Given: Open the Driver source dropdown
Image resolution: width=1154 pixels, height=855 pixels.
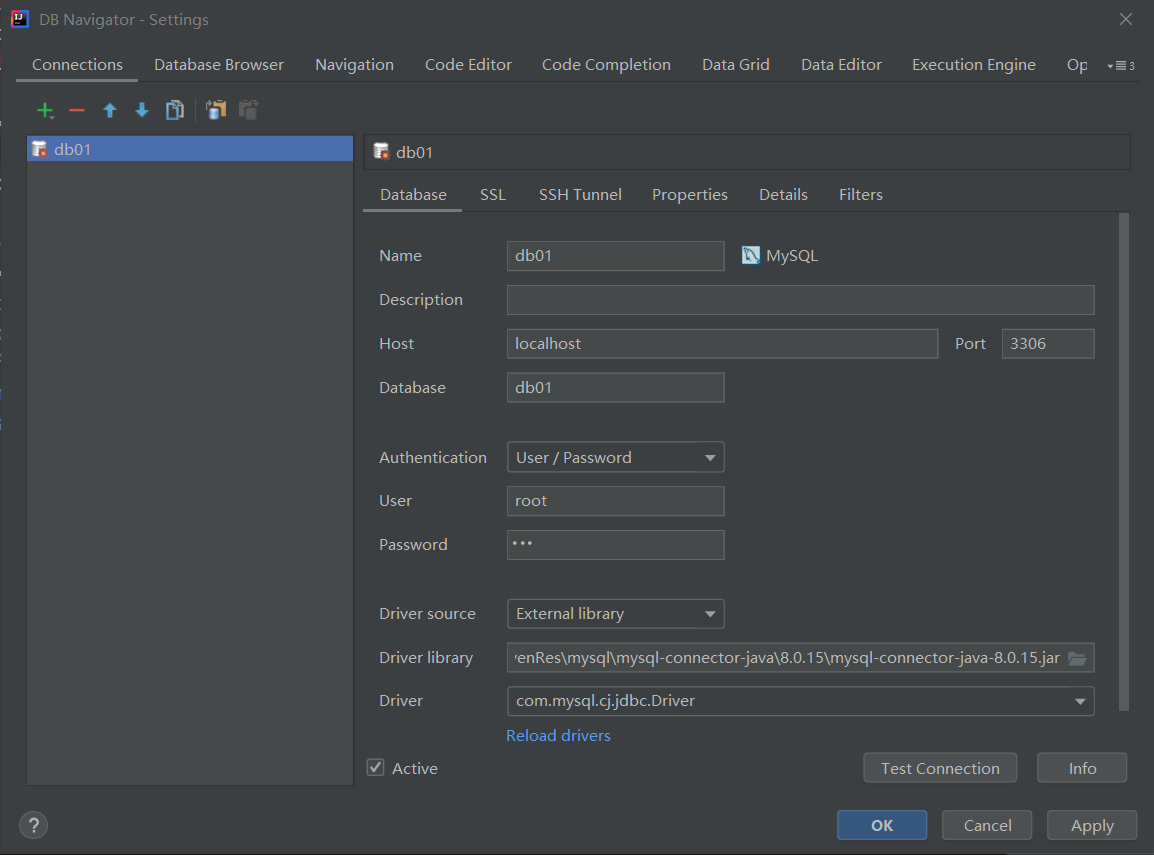Looking at the screenshot, I should pyautogui.click(x=711, y=613).
